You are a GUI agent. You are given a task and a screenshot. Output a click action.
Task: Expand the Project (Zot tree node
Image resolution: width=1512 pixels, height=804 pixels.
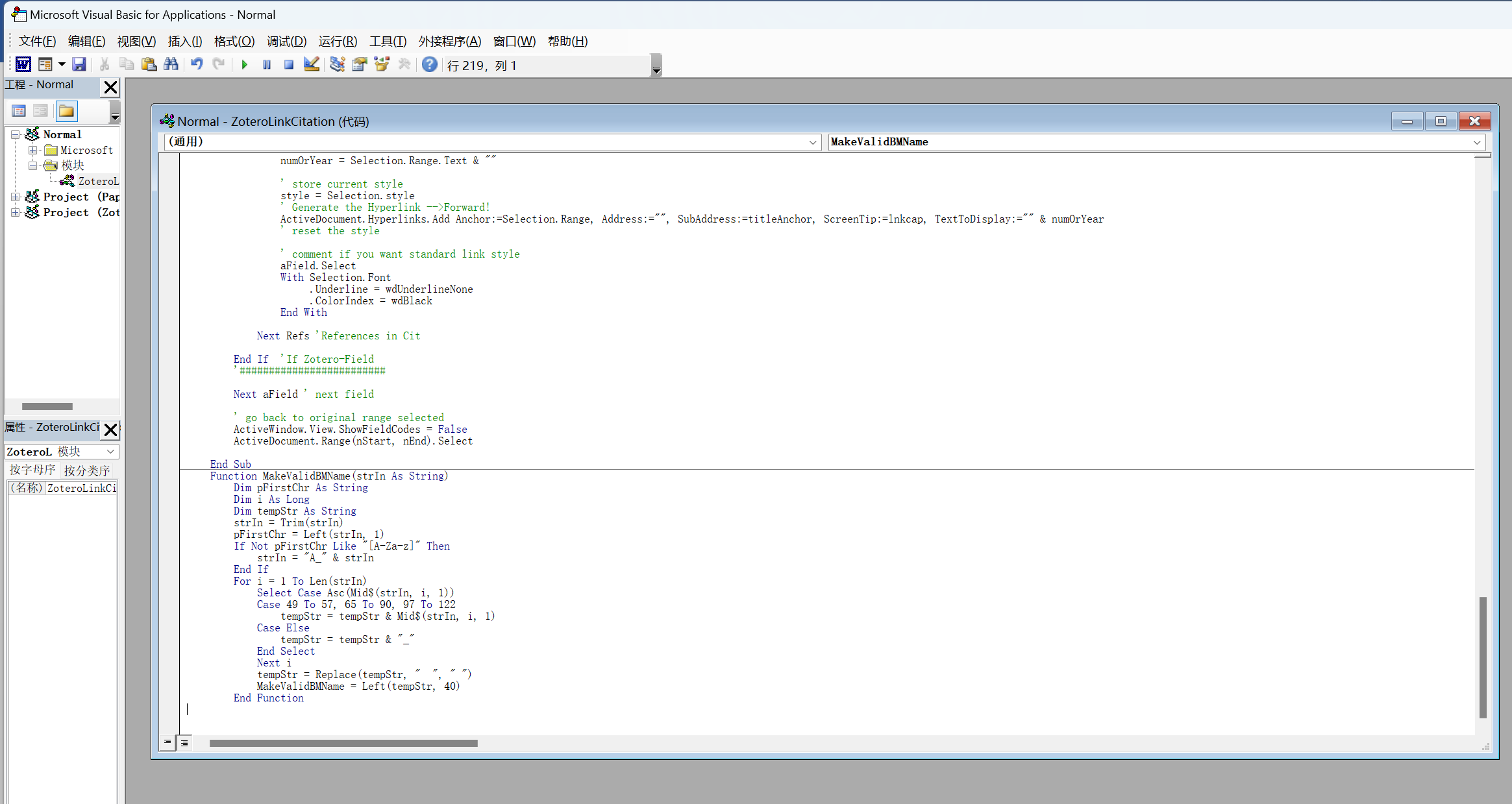coord(16,212)
